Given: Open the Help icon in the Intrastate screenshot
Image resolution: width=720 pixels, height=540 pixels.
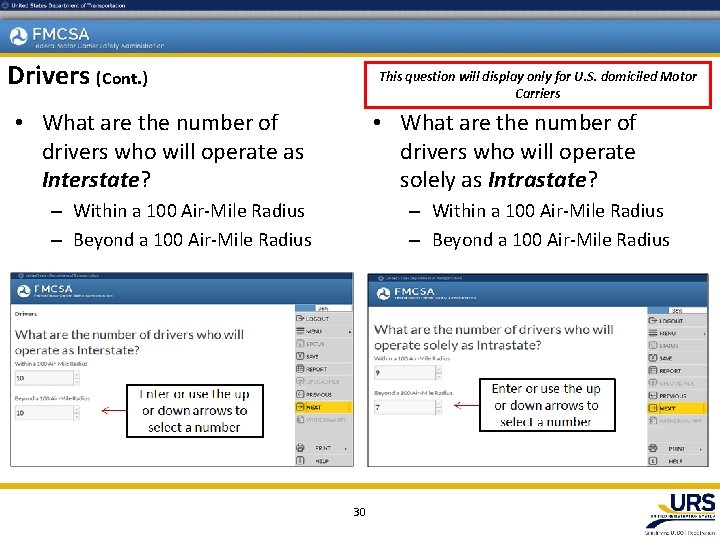Looking at the screenshot, I should tap(652, 461).
